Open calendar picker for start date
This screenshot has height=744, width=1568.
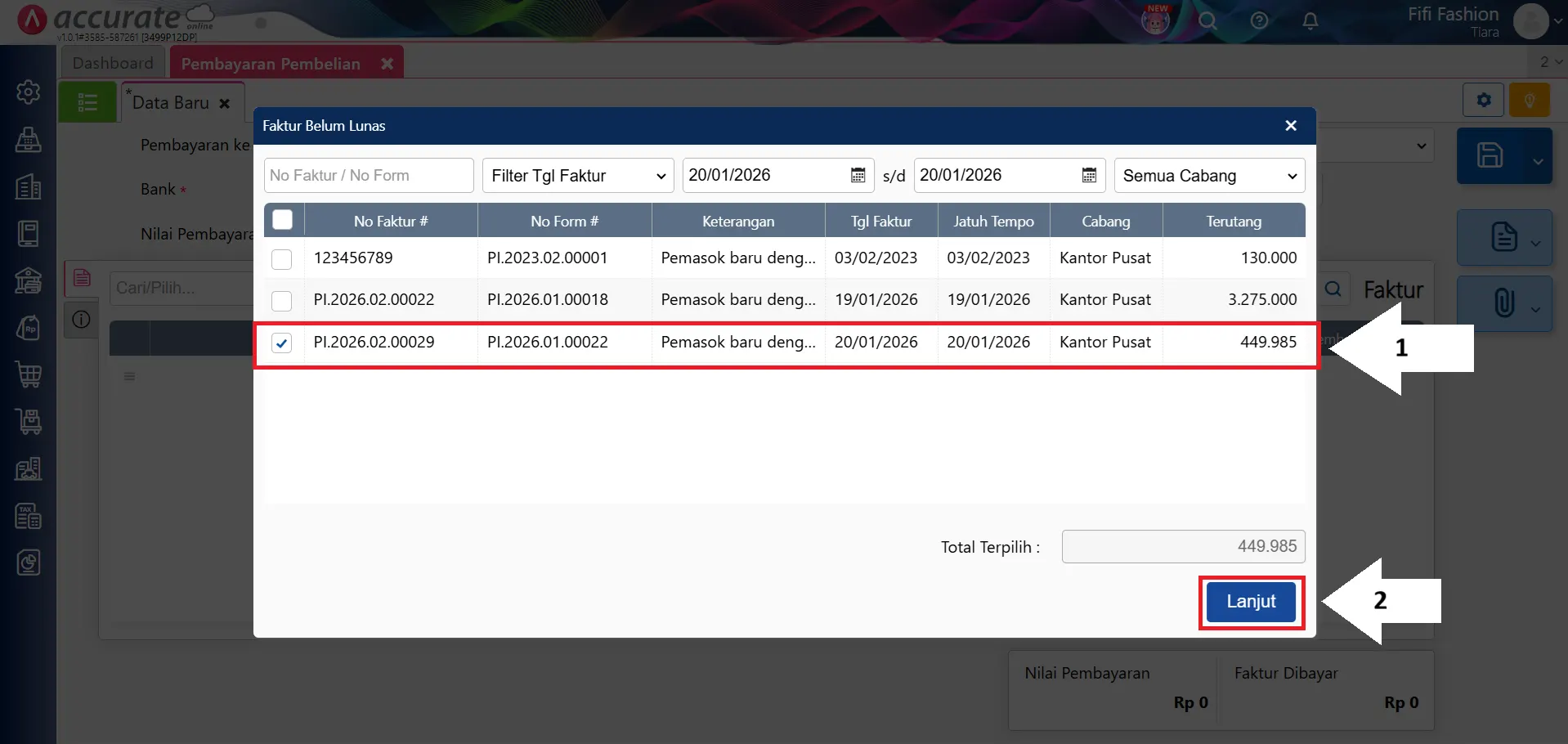[x=858, y=175]
